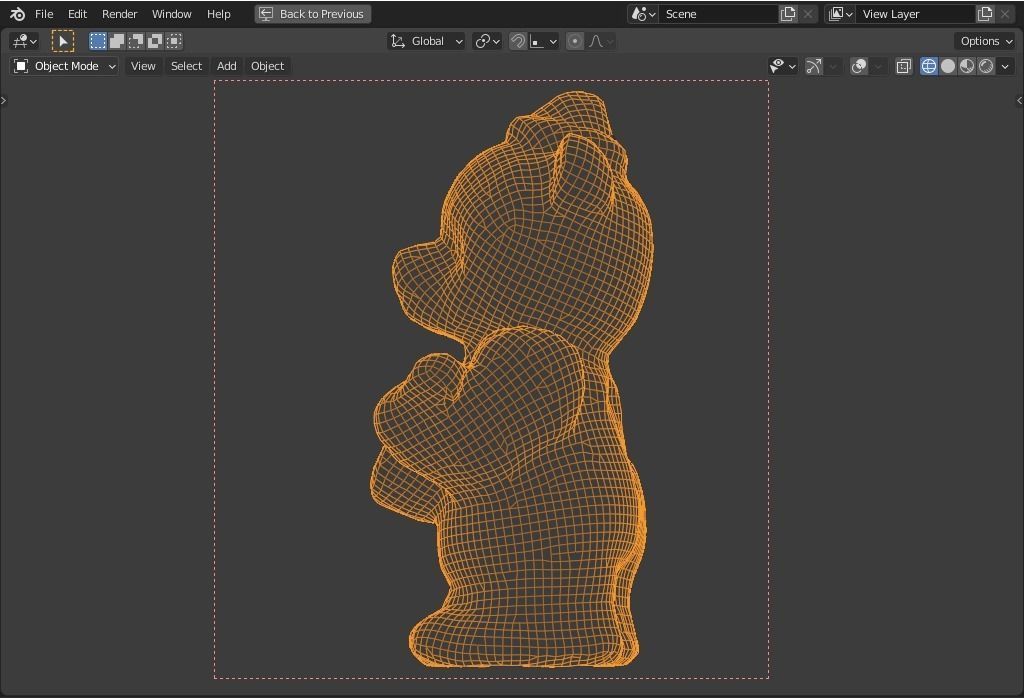Open the editor type selector dropdown
Image resolution: width=1024 pixels, height=698 pixels.
click(25, 41)
